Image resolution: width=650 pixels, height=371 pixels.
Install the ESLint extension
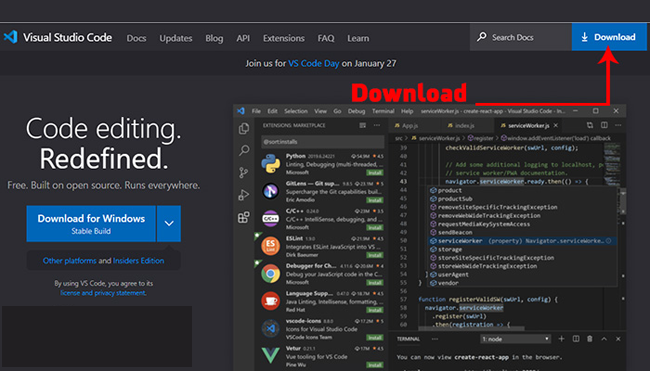click(375, 255)
